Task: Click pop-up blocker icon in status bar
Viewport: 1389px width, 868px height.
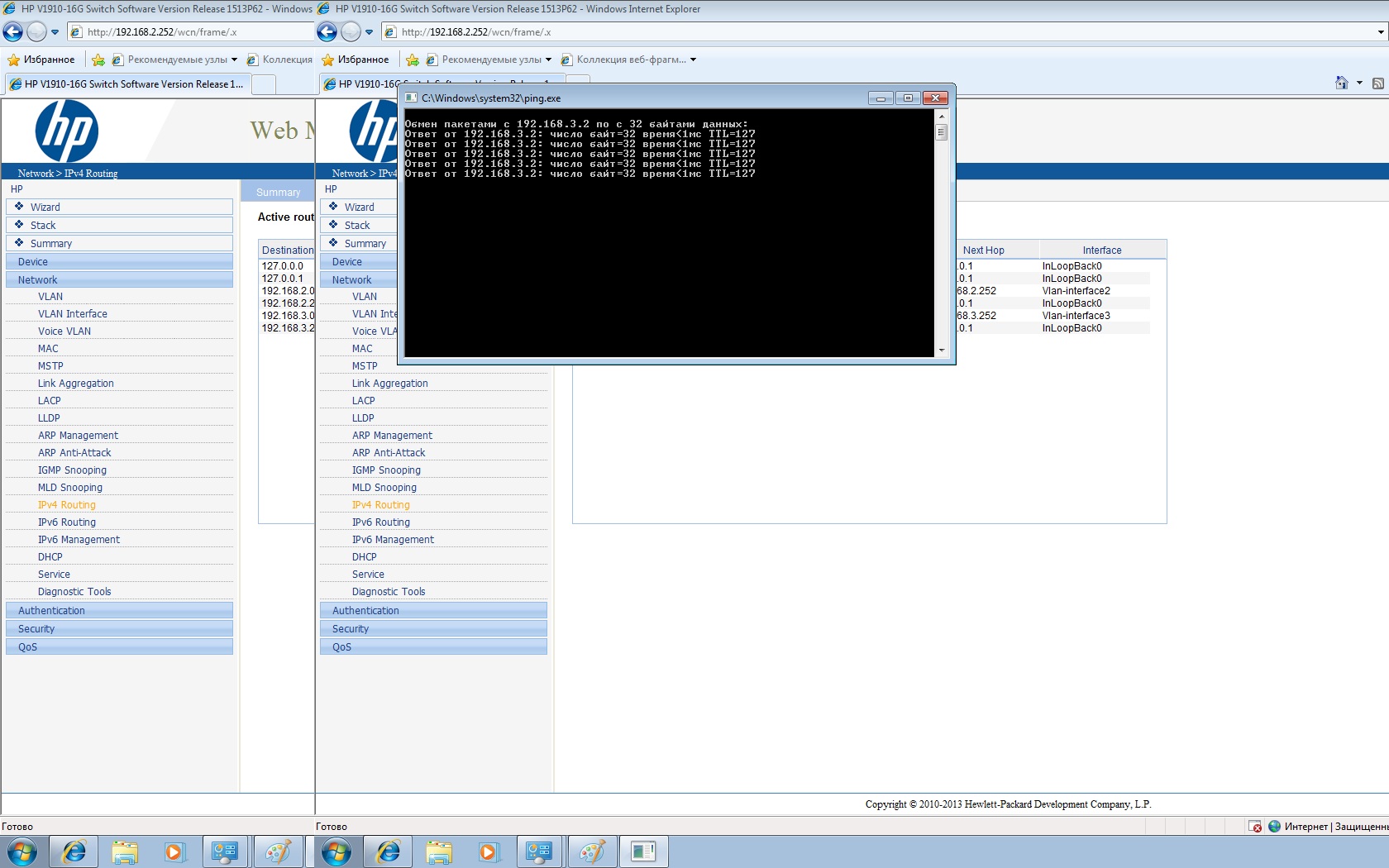Action: tap(1255, 826)
